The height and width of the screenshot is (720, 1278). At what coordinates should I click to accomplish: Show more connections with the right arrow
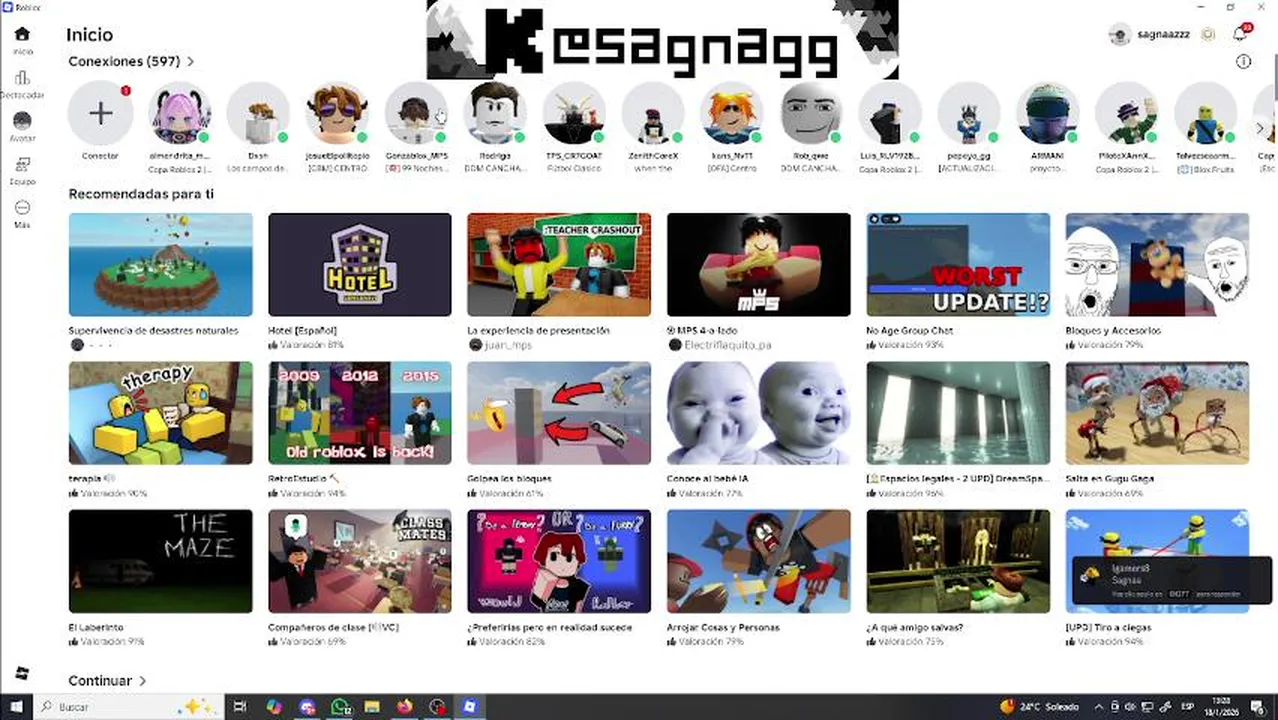tap(1260, 128)
